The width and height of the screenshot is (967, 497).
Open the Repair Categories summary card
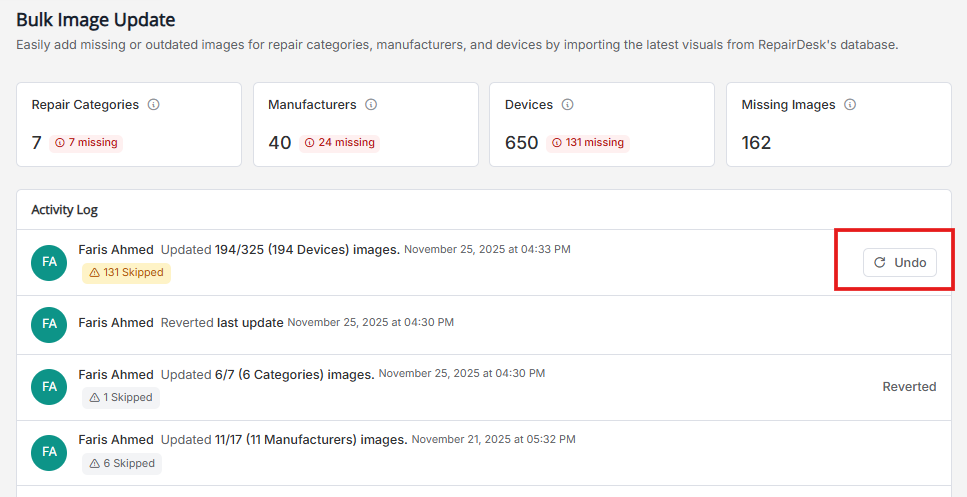pyautogui.click(x=129, y=124)
